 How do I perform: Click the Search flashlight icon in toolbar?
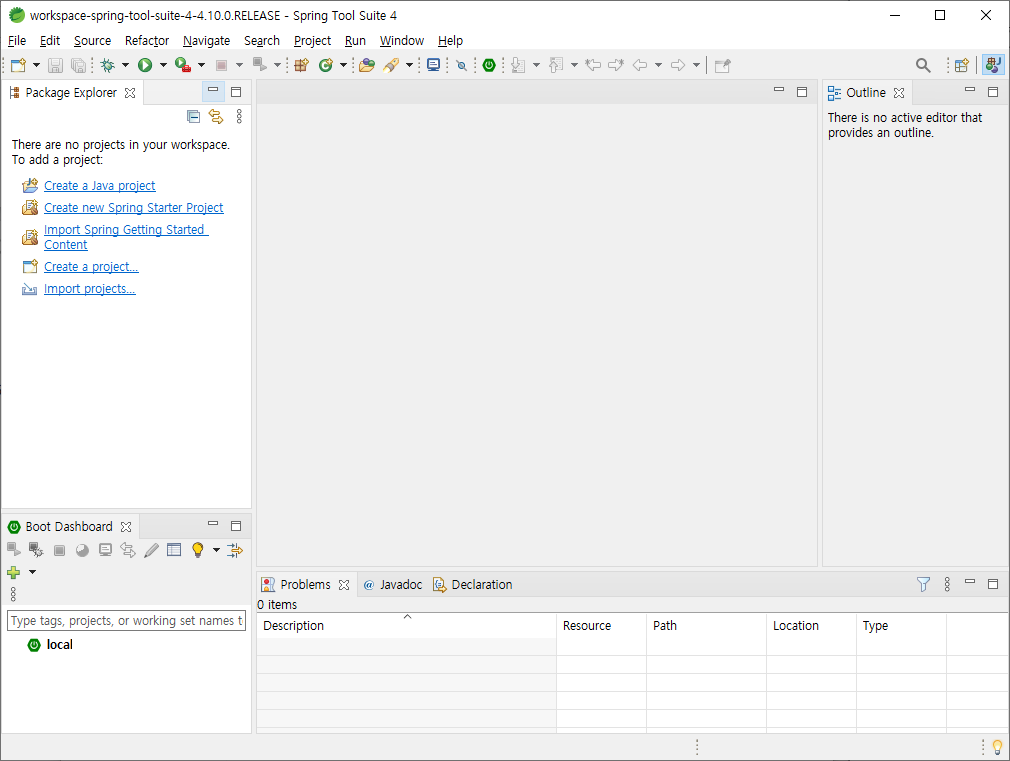[x=391, y=65]
